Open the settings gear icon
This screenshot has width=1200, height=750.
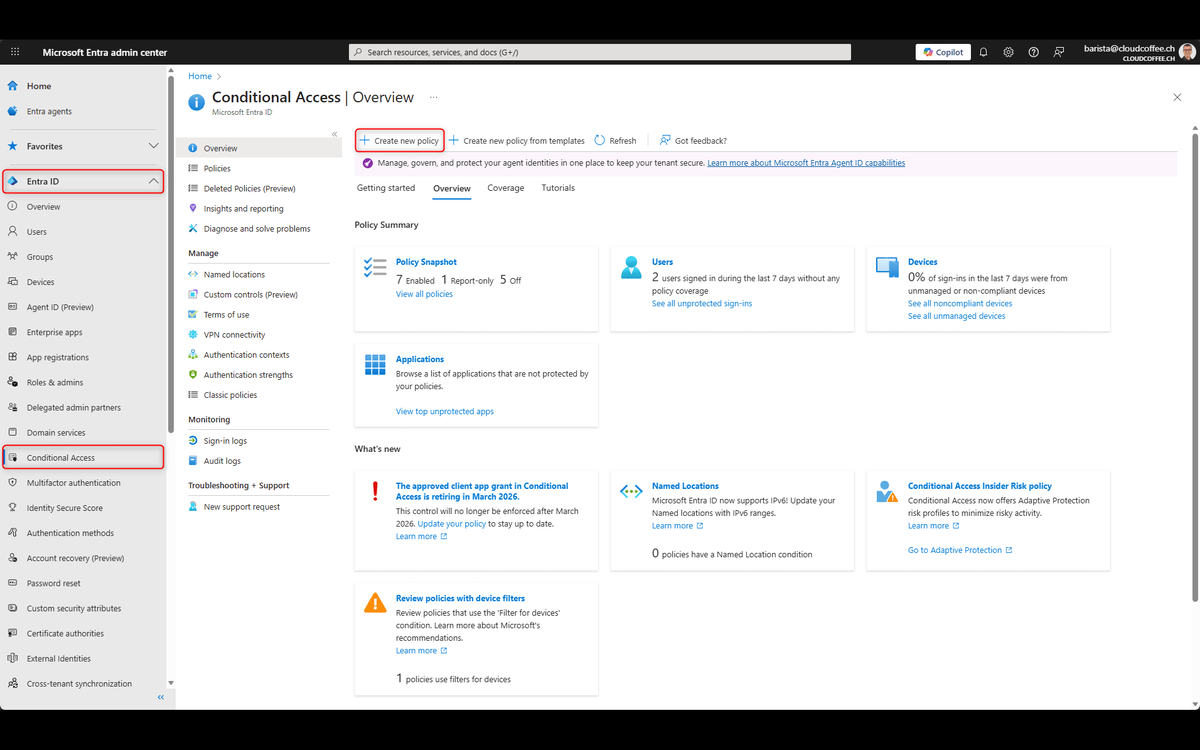(x=1008, y=52)
